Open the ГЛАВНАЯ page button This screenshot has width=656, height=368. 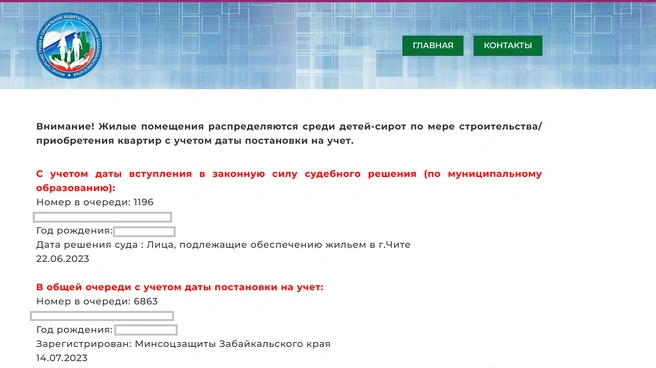point(433,46)
